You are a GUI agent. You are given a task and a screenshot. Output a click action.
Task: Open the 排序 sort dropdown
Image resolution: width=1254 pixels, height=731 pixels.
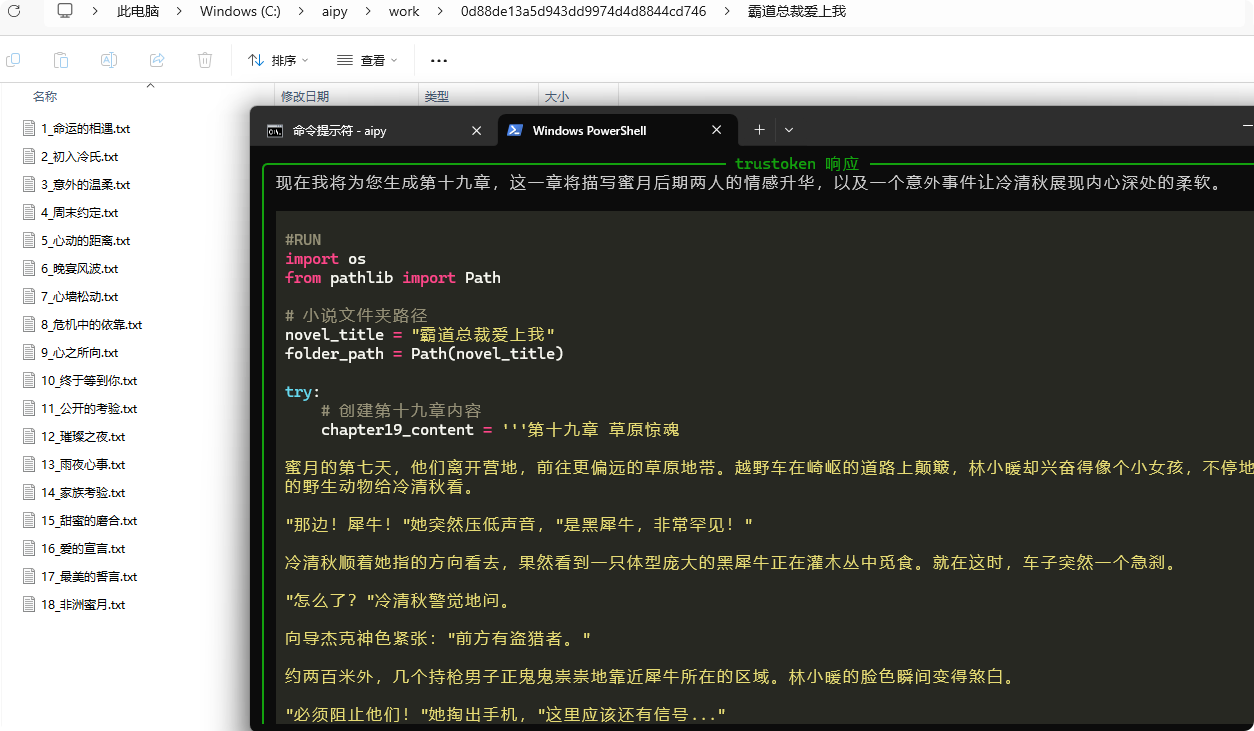(x=278, y=60)
